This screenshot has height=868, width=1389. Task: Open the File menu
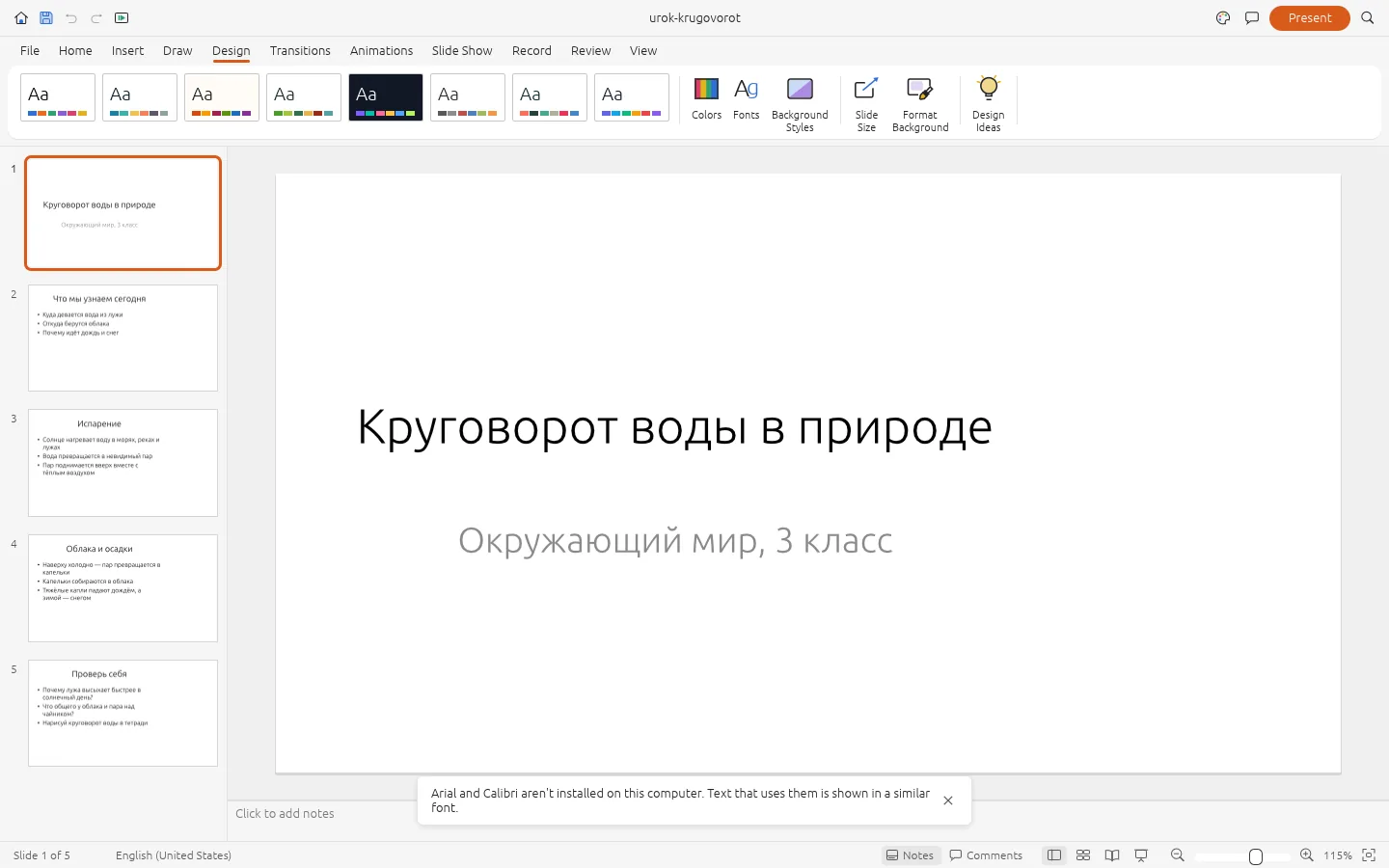click(30, 51)
